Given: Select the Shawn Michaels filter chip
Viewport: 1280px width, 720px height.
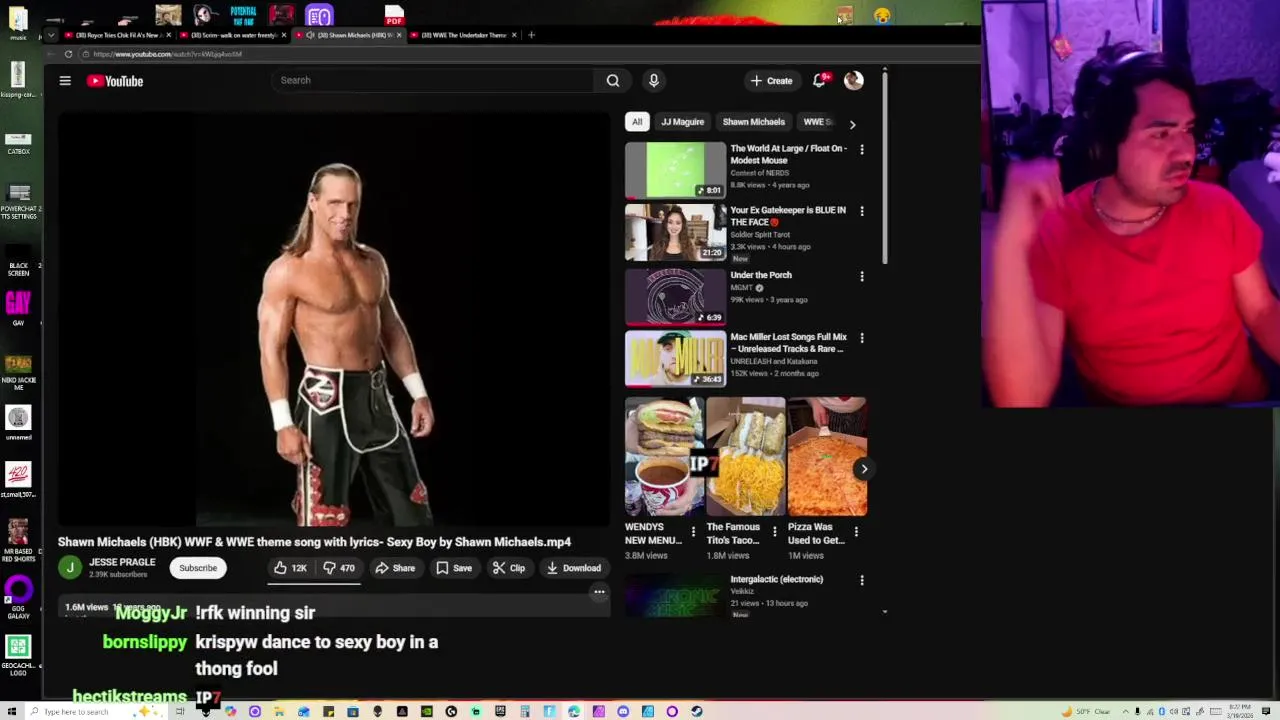Looking at the screenshot, I should (x=754, y=122).
